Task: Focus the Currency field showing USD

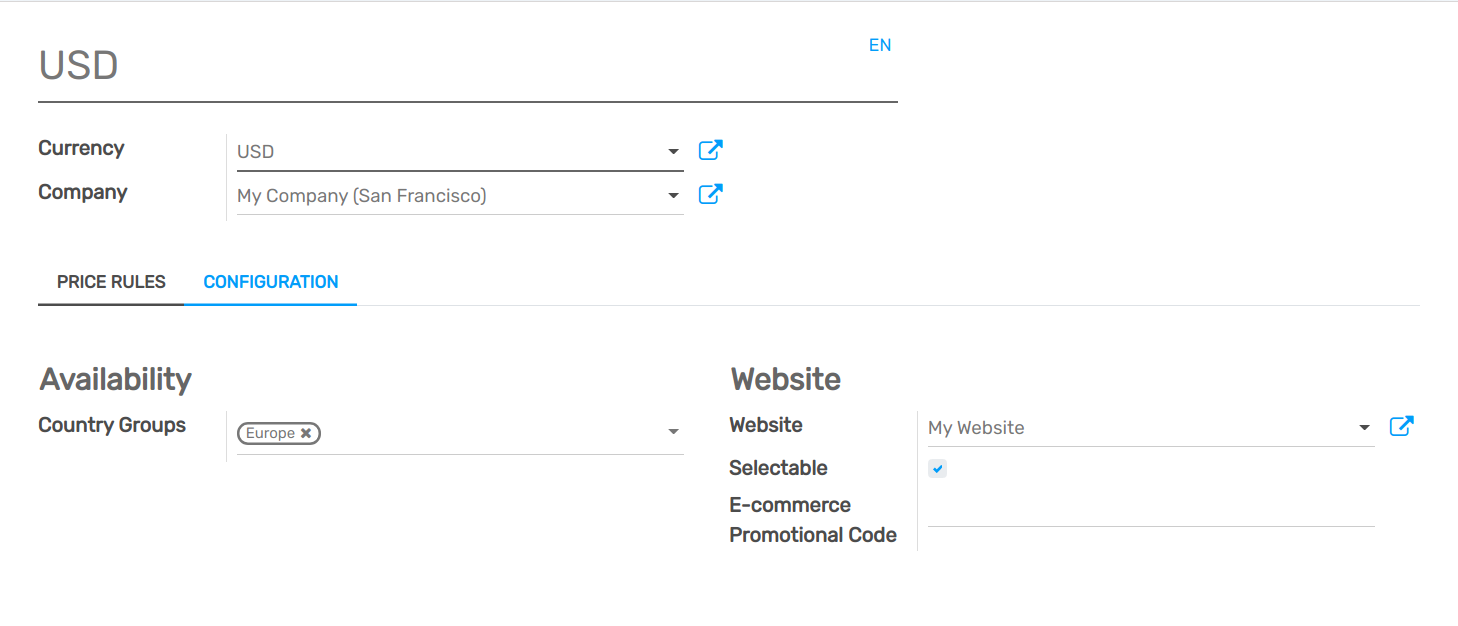Action: pyautogui.click(x=420, y=151)
